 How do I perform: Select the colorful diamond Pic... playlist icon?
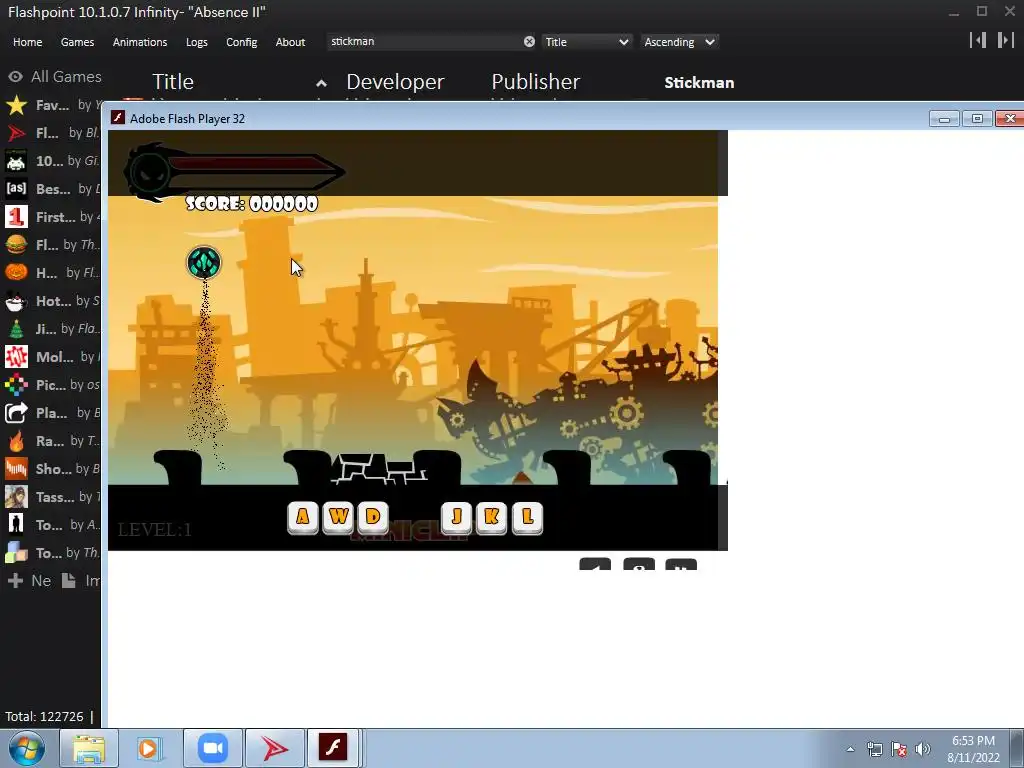pyautogui.click(x=16, y=385)
